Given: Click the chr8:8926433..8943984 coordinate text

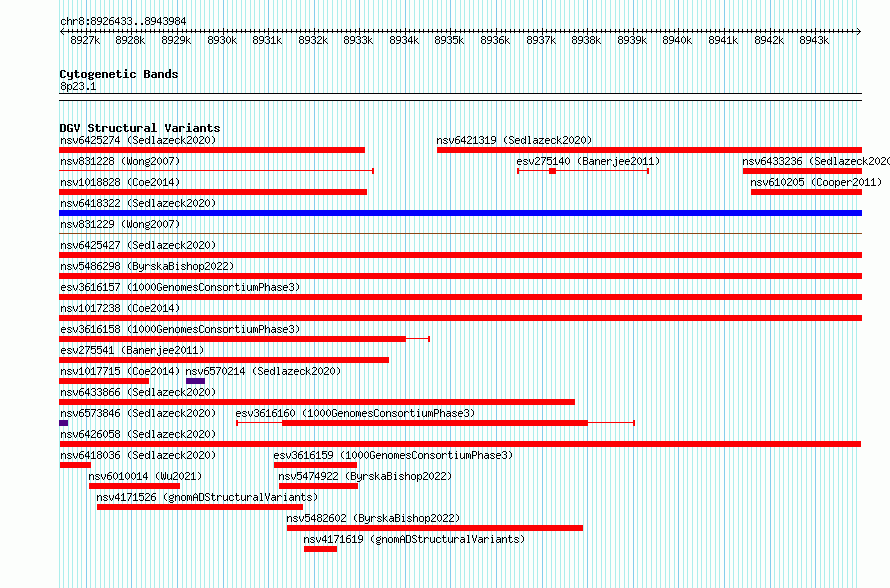Looking at the screenshot, I should (x=123, y=21).
